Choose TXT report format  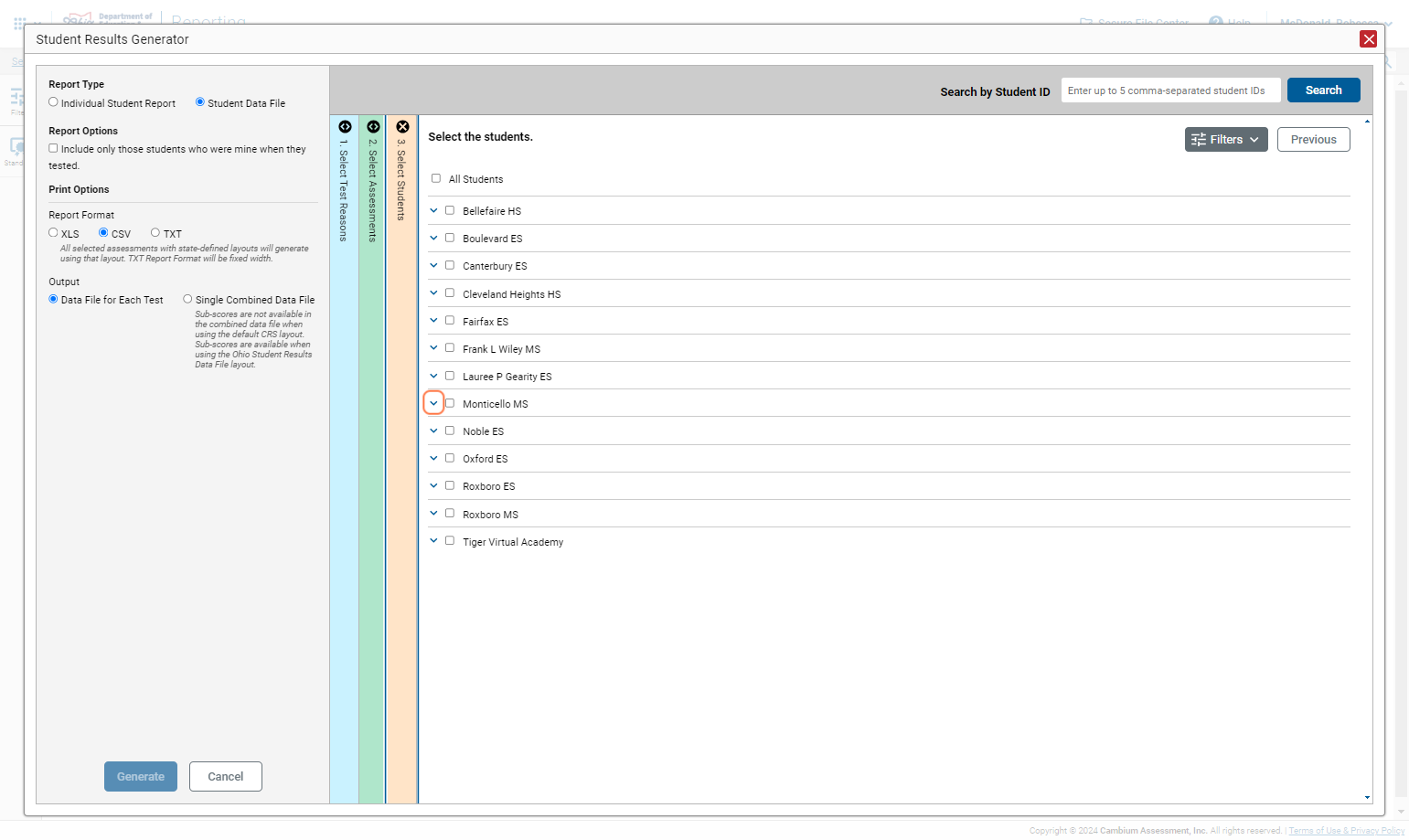click(x=155, y=233)
